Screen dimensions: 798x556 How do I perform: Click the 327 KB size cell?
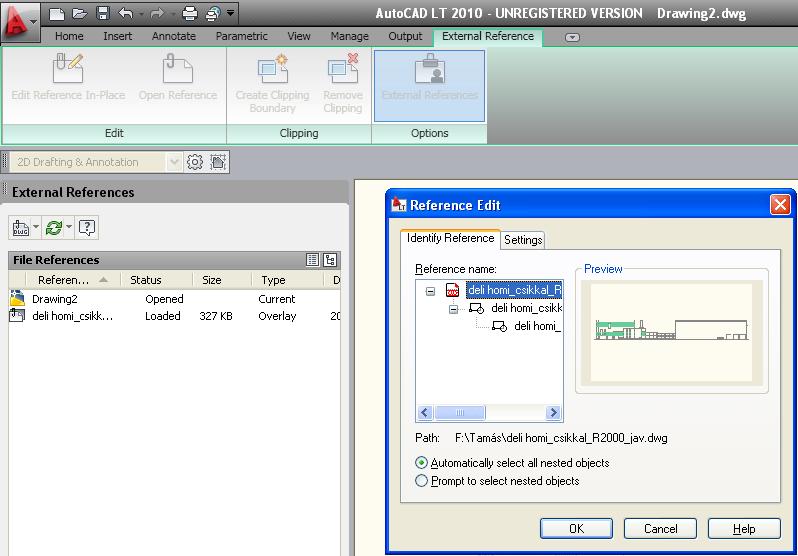coord(216,316)
